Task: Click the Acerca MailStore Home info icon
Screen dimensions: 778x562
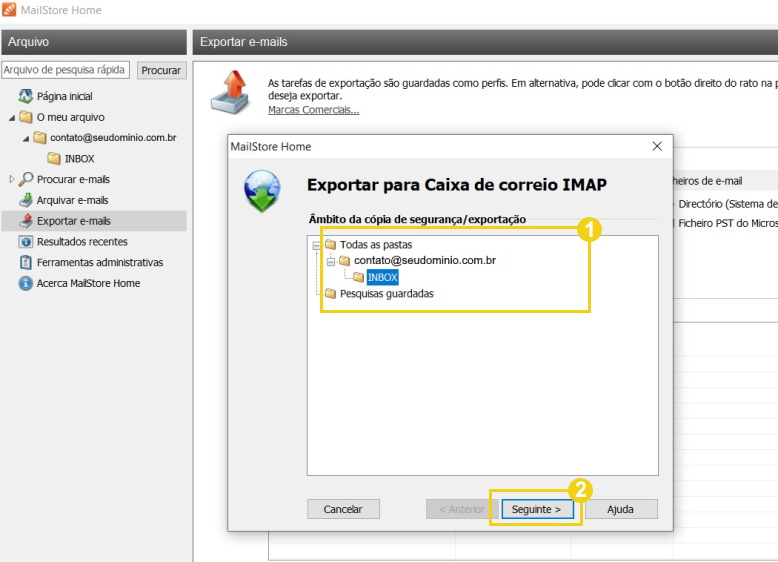Action: pyautogui.click(x=25, y=283)
